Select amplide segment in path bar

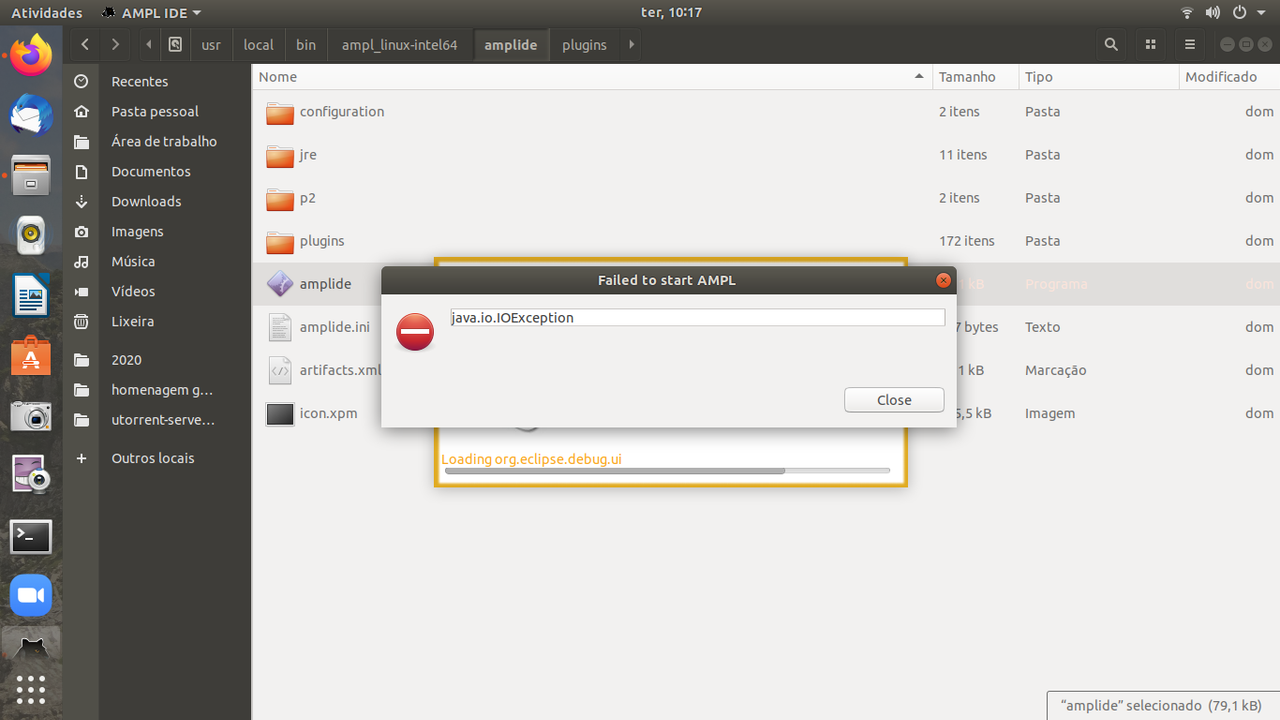(510, 45)
